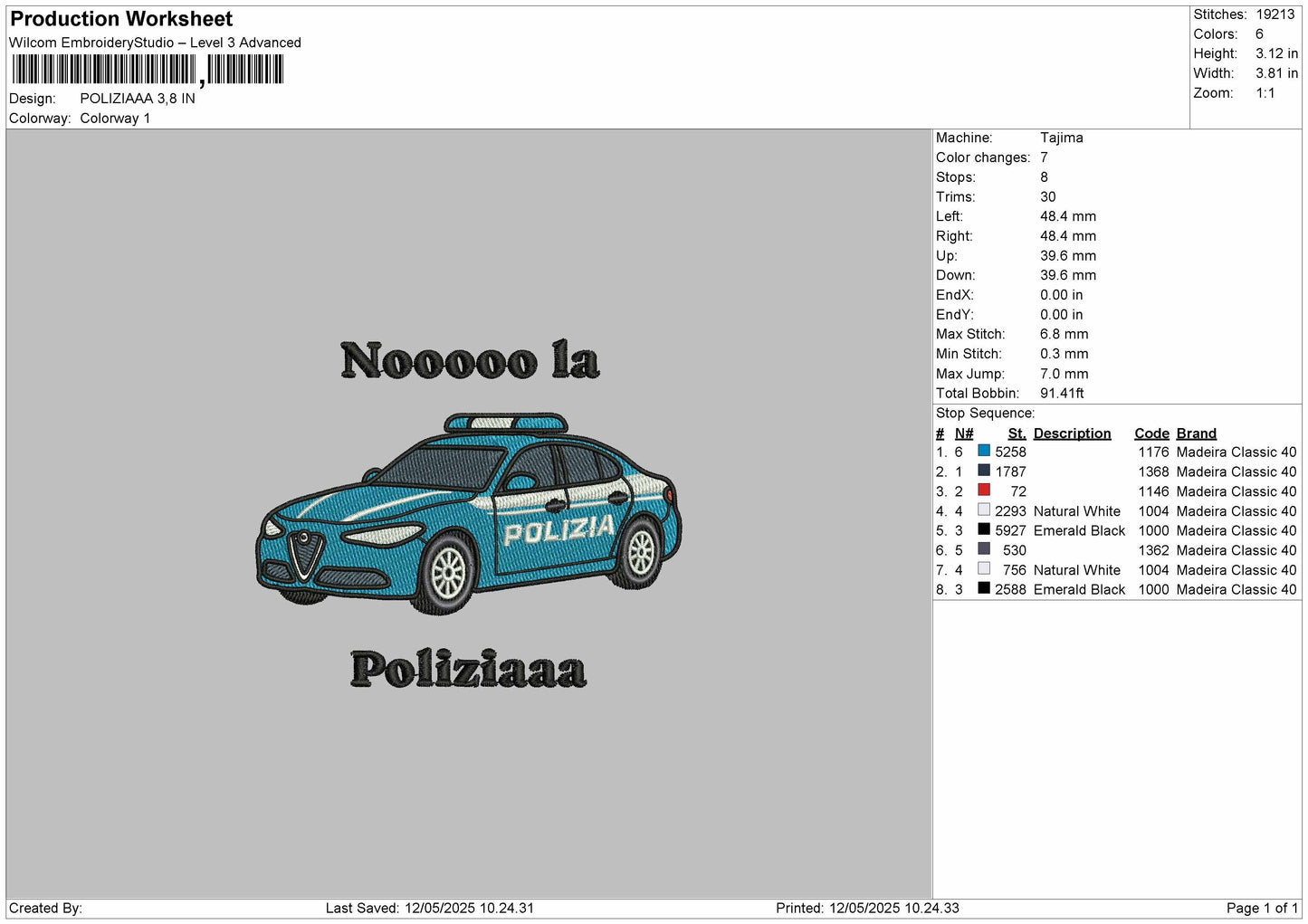Click the dark navy swatch in stop row 2
1308x924 pixels.
click(x=984, y=471)
